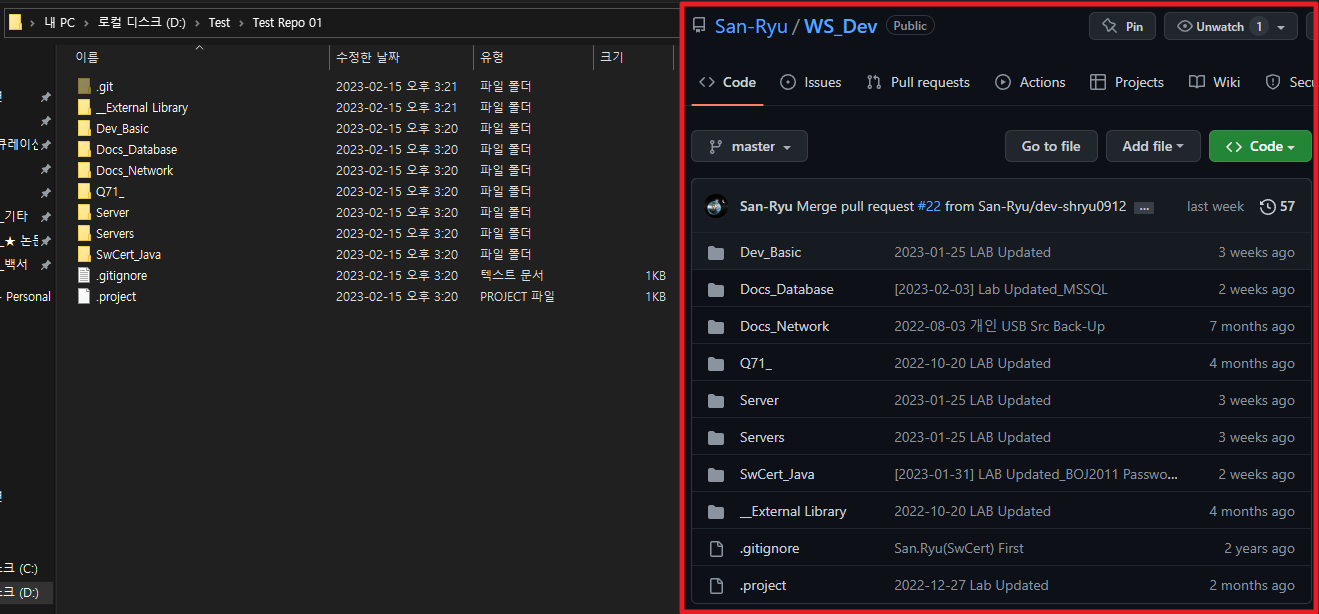This screenshot has height=614, width=1319.
Task: Switch to the Pull requests tab
Action: pos(918,82)
